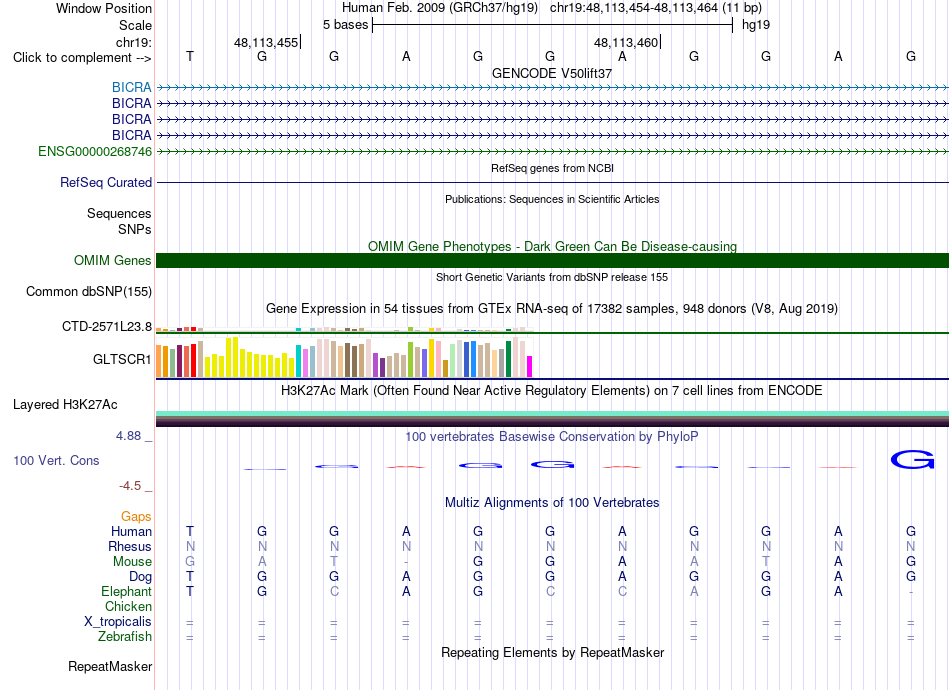Image resolution: width=950 pixels, height=690 pixels.
Task: Select the Chicken alignment row label
Action: 128,607
